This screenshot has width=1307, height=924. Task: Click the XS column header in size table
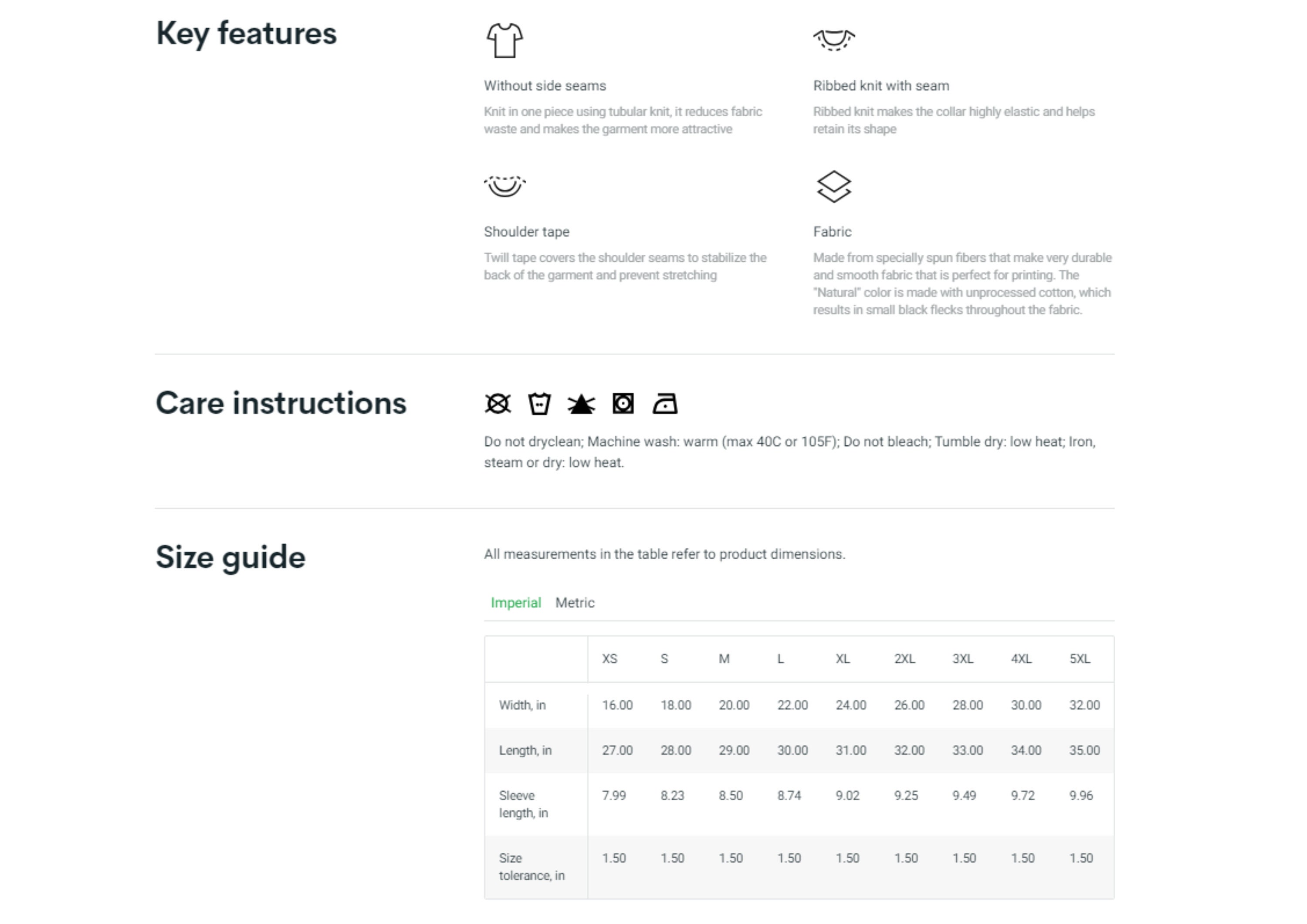pos(609,658)
